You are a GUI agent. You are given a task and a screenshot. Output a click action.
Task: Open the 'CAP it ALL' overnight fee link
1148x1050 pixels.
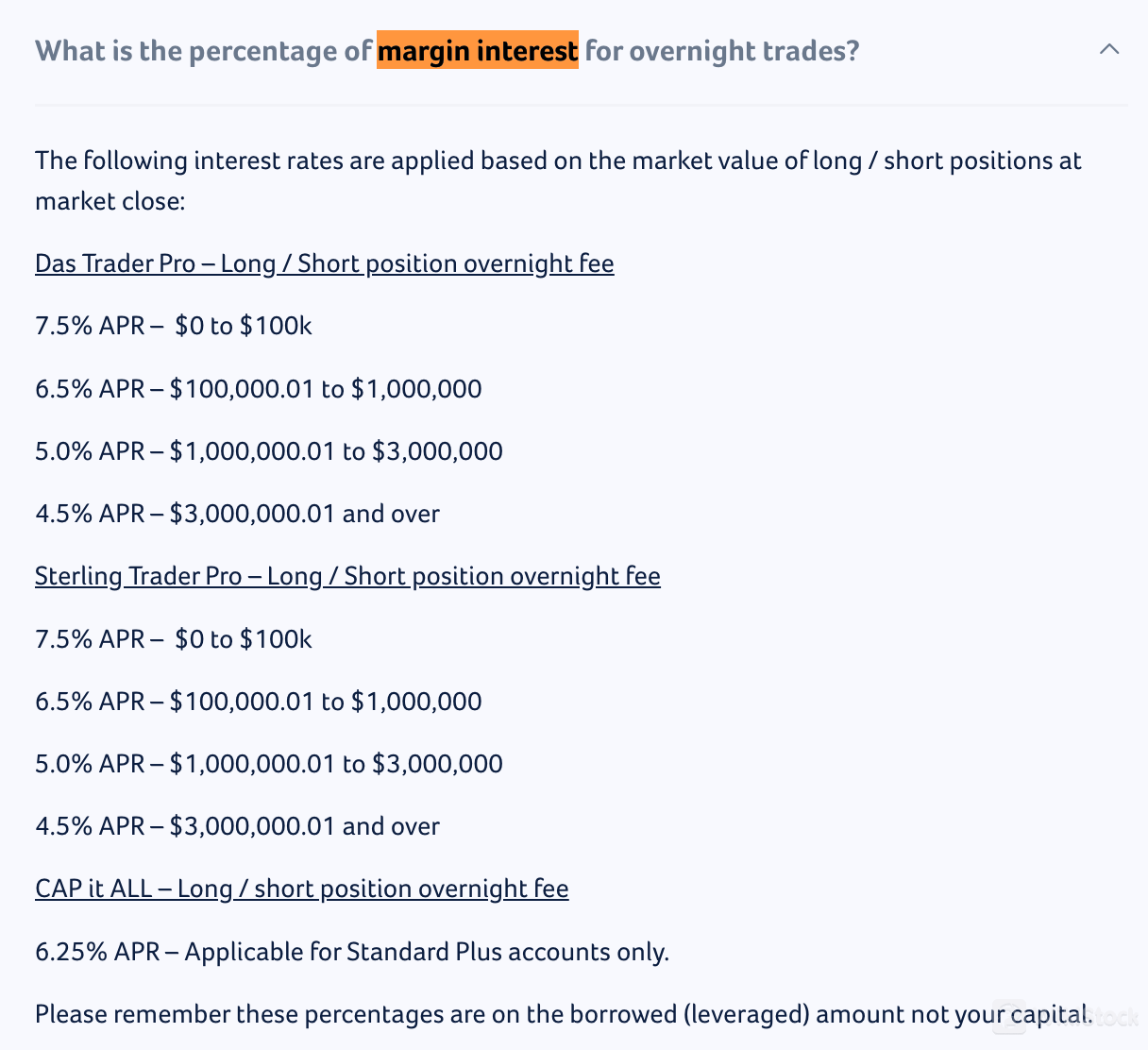[302, 889]
